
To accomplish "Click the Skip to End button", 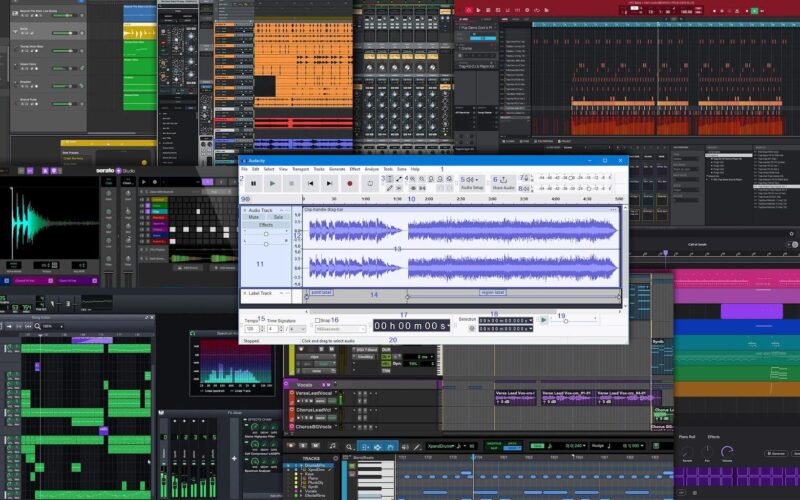I will point(330,184).
